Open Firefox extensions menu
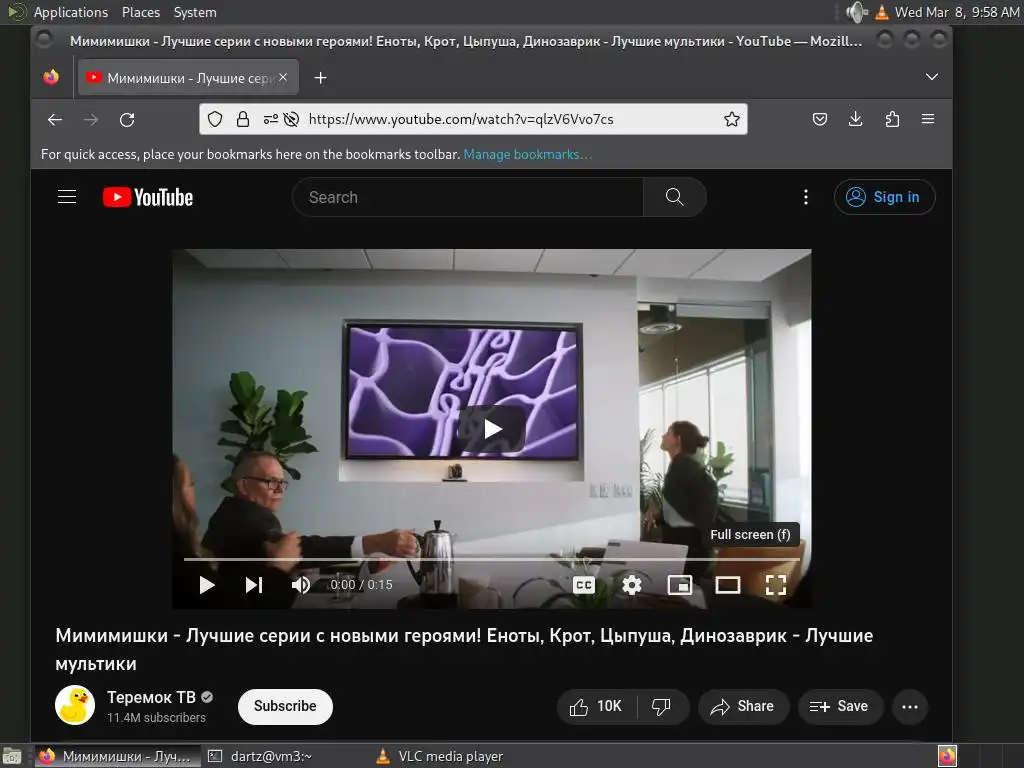Screen dimensions: 1024x768 (892, 119)
